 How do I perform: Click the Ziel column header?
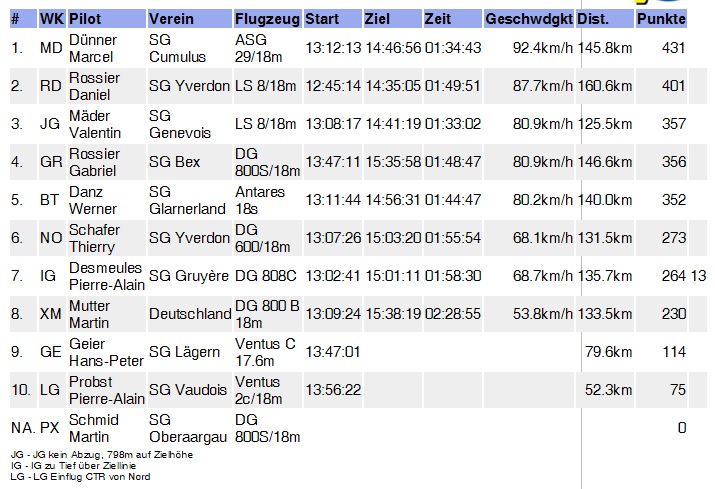(x=393, y=19)
